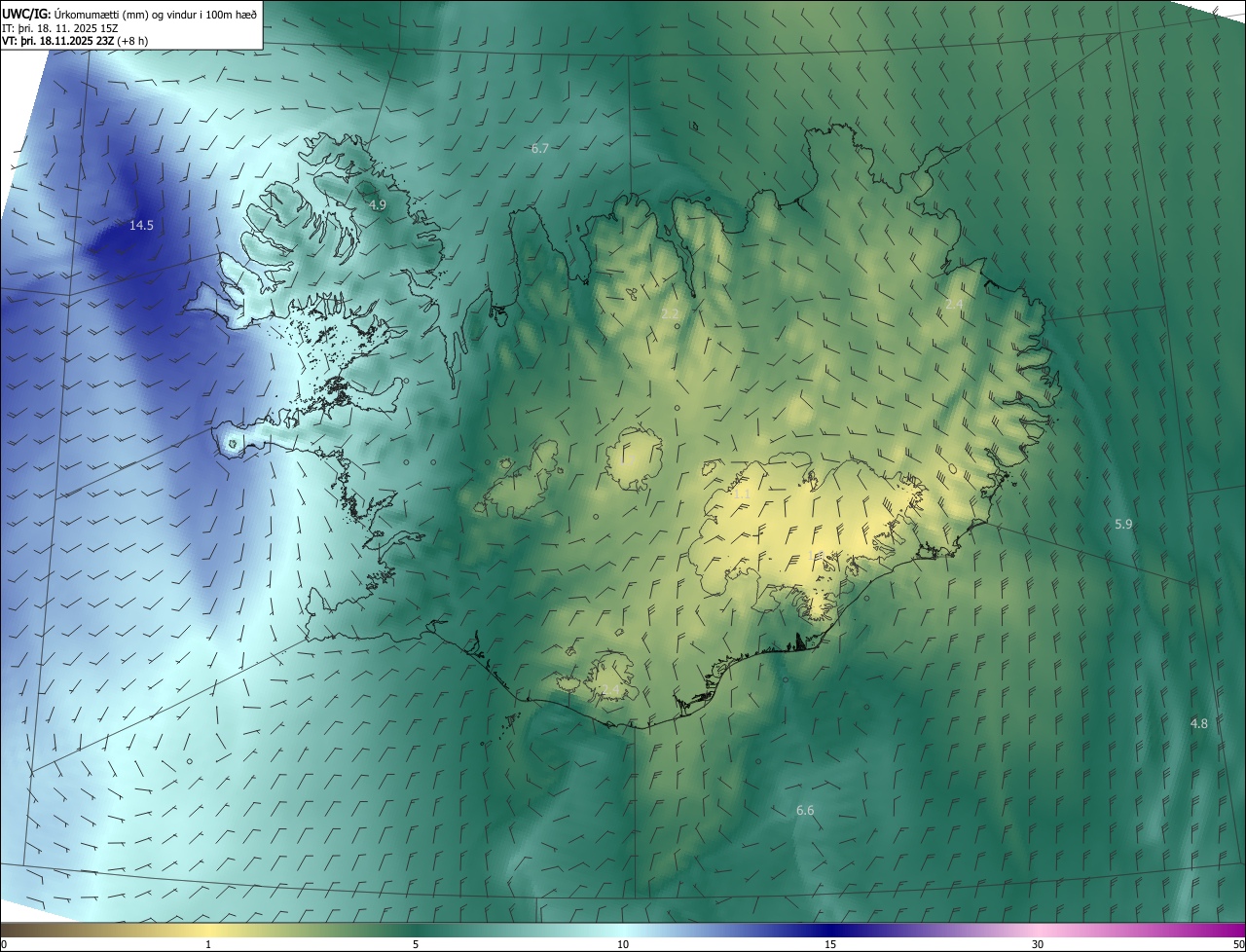The width and height of the screenshot is (1246, 952).
Task: Click the 6.7 value north of Iceland
Action: click(x=540, y=148)
